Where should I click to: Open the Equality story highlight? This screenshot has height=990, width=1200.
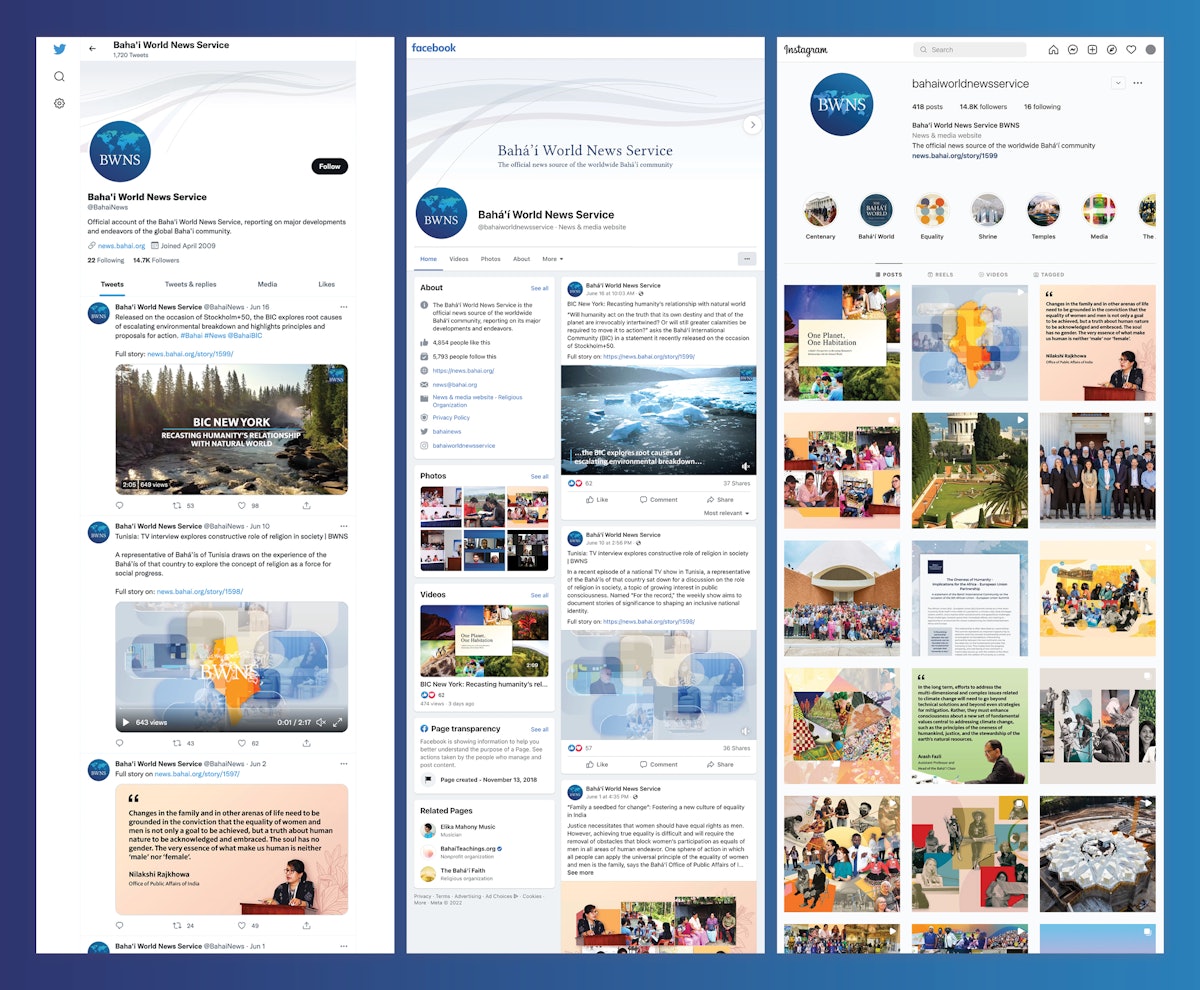(931, 211)
